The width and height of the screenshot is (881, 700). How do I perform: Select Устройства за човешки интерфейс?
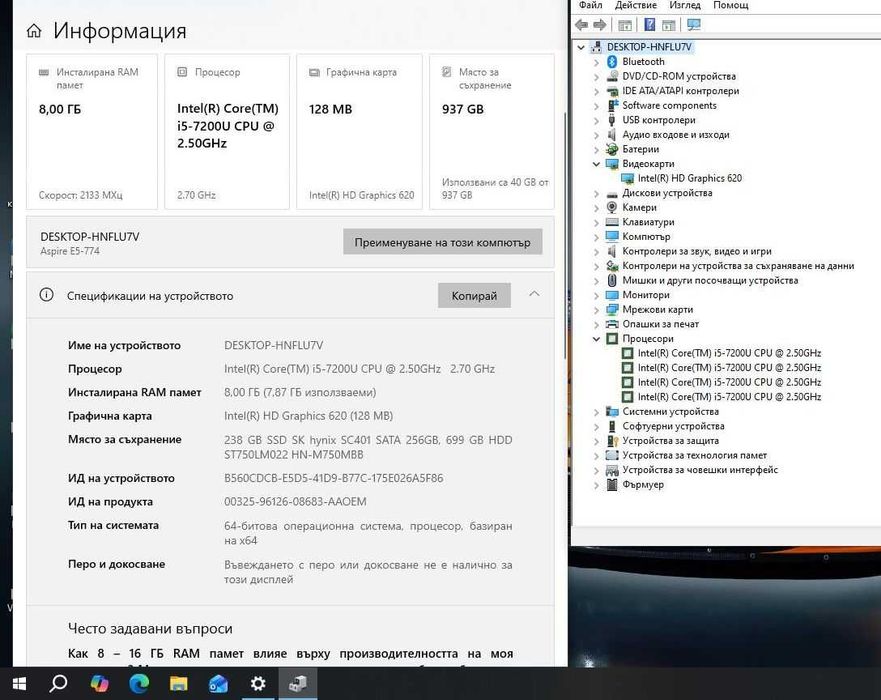pos(700,470)
